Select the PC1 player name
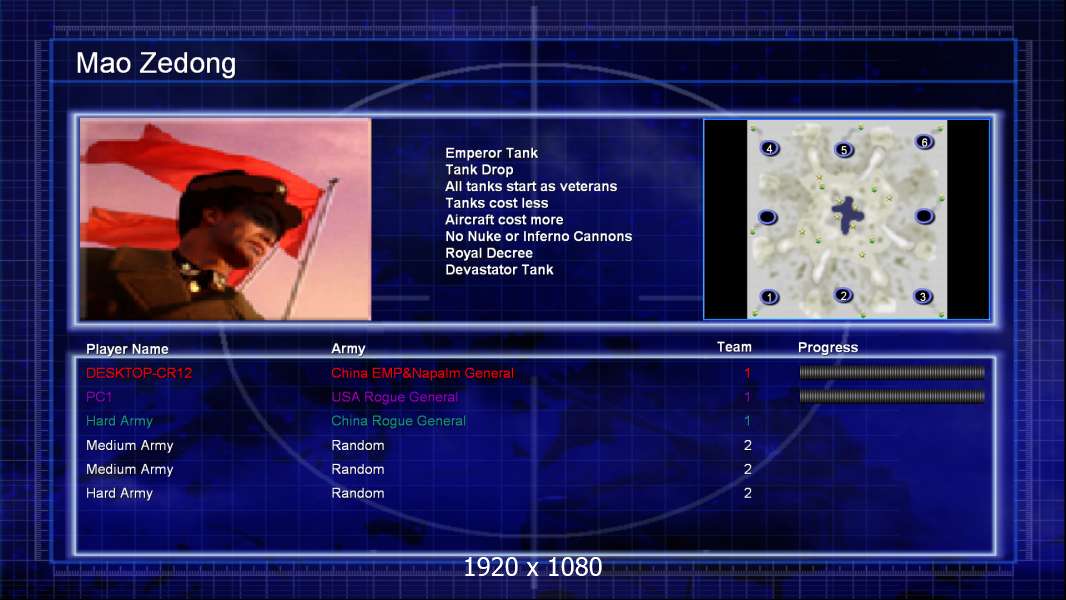Screen dimensions: 1066x600 (x=99, y=397)
